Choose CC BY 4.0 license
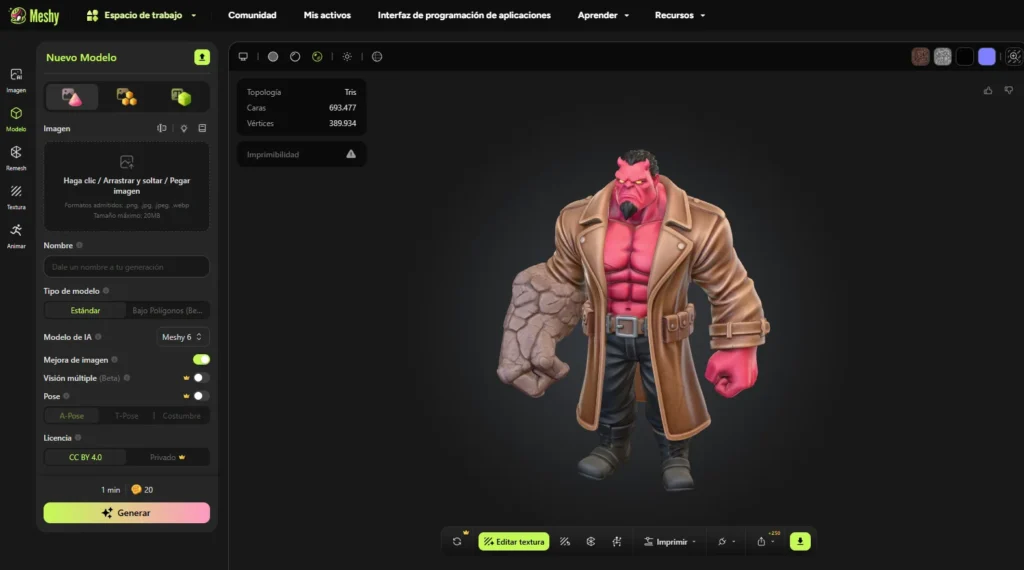This screenshot has height=570, width=1024. click(86, 458)
